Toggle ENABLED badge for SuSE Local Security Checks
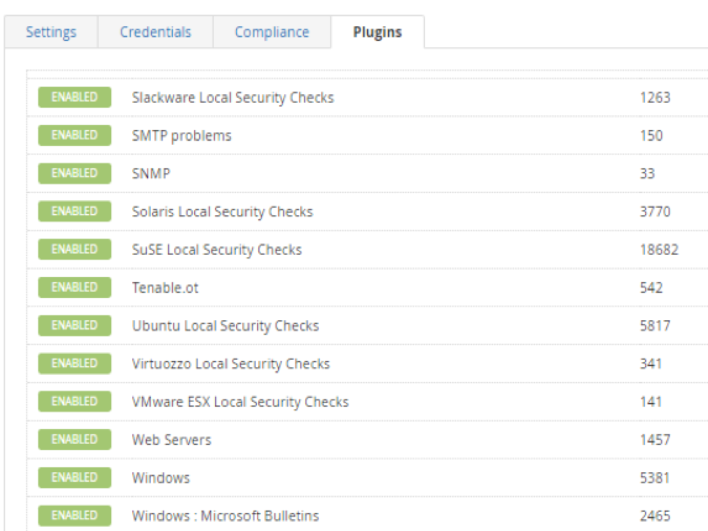The image size is (708, 531). tap(74, 249)
